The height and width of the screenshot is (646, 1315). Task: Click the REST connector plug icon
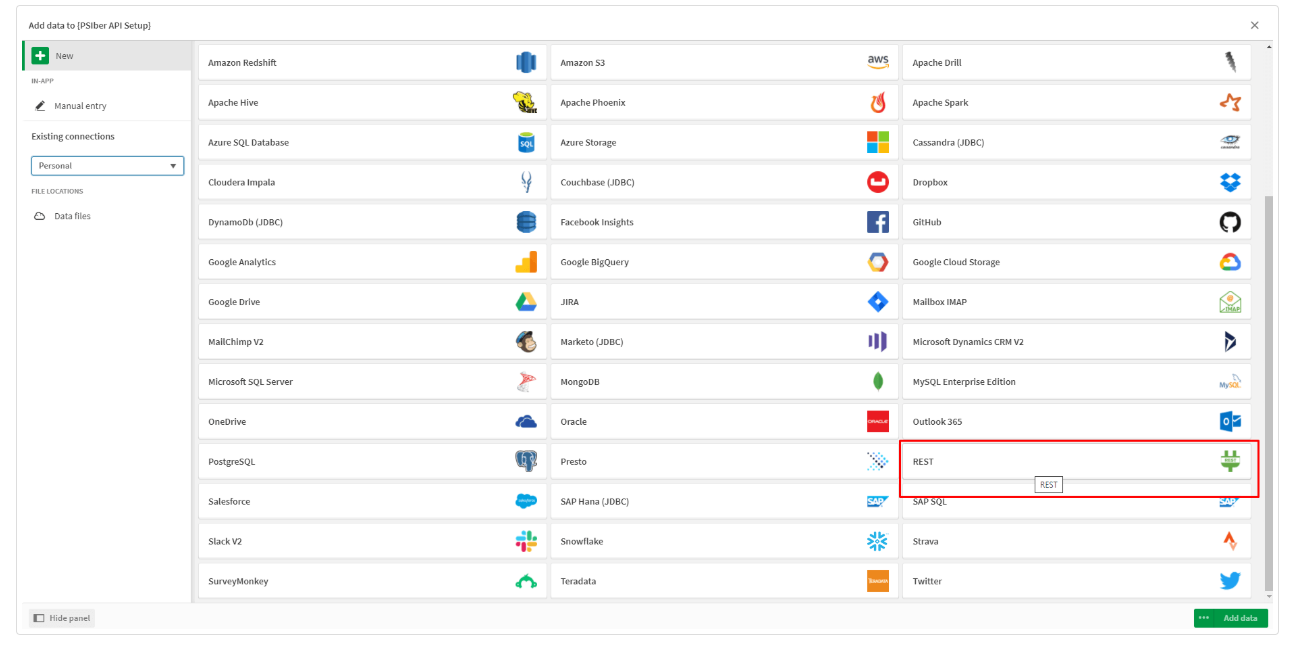(1229, 461)
